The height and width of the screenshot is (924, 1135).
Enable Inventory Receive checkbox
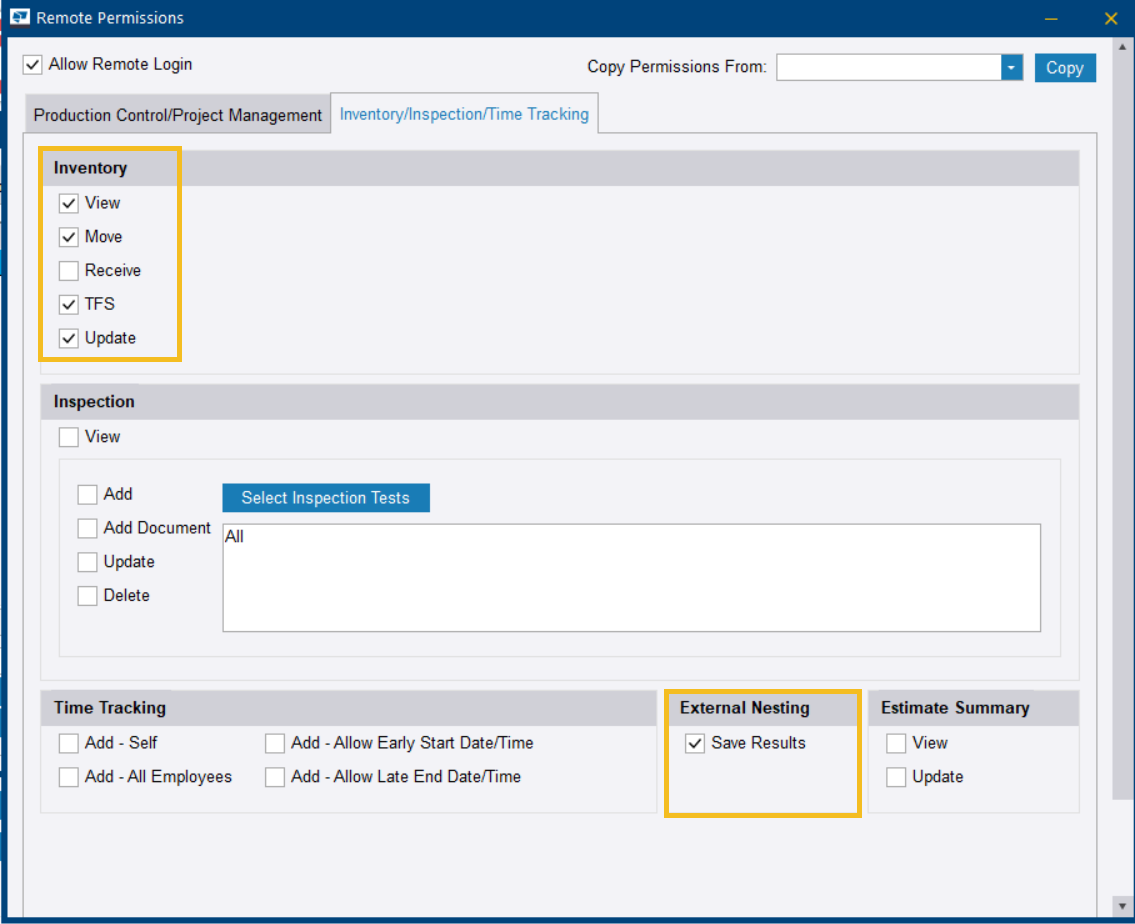(x=69, y=271)
